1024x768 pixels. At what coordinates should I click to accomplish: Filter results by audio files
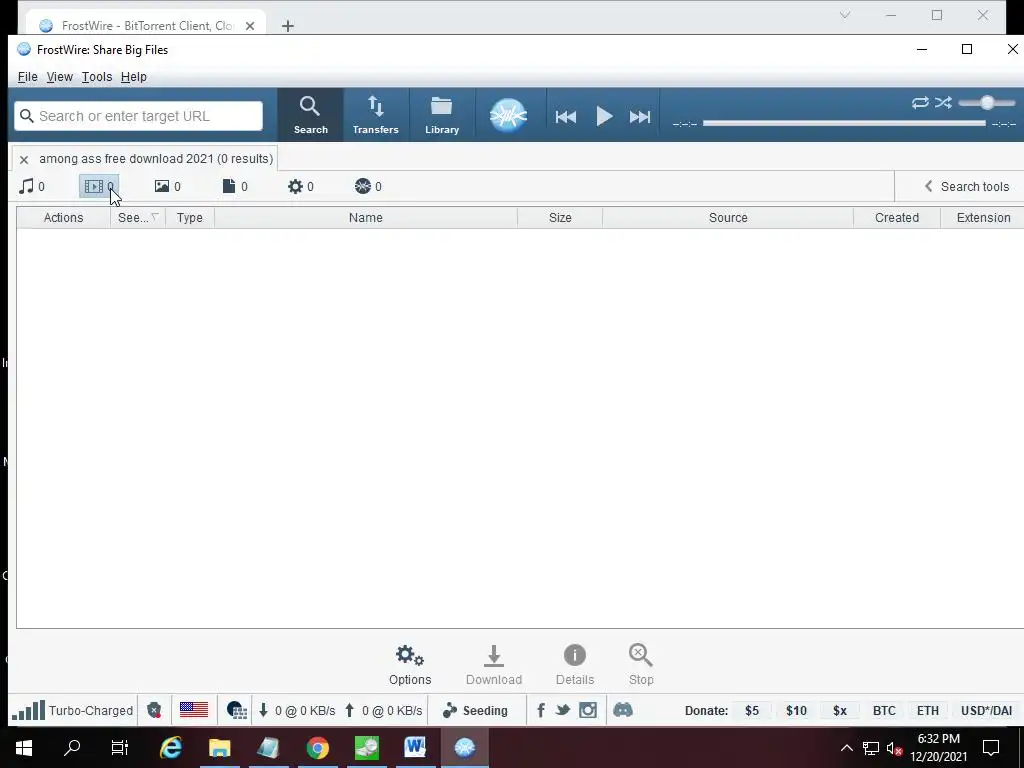(x=32, y=187)
